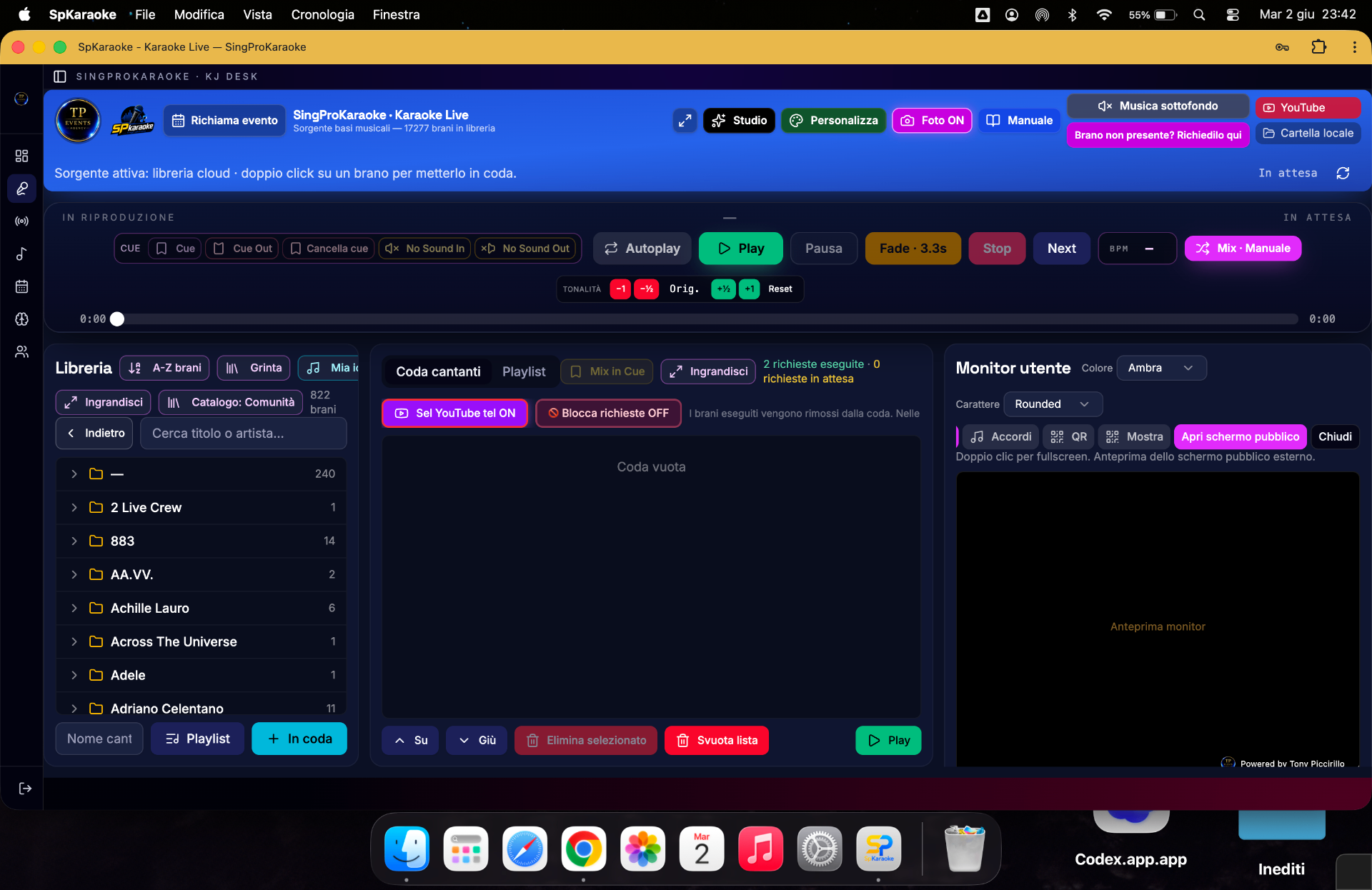Open Finder from the Dock
The width and height of the screenshot is (1372, 890).
(407, 849)
